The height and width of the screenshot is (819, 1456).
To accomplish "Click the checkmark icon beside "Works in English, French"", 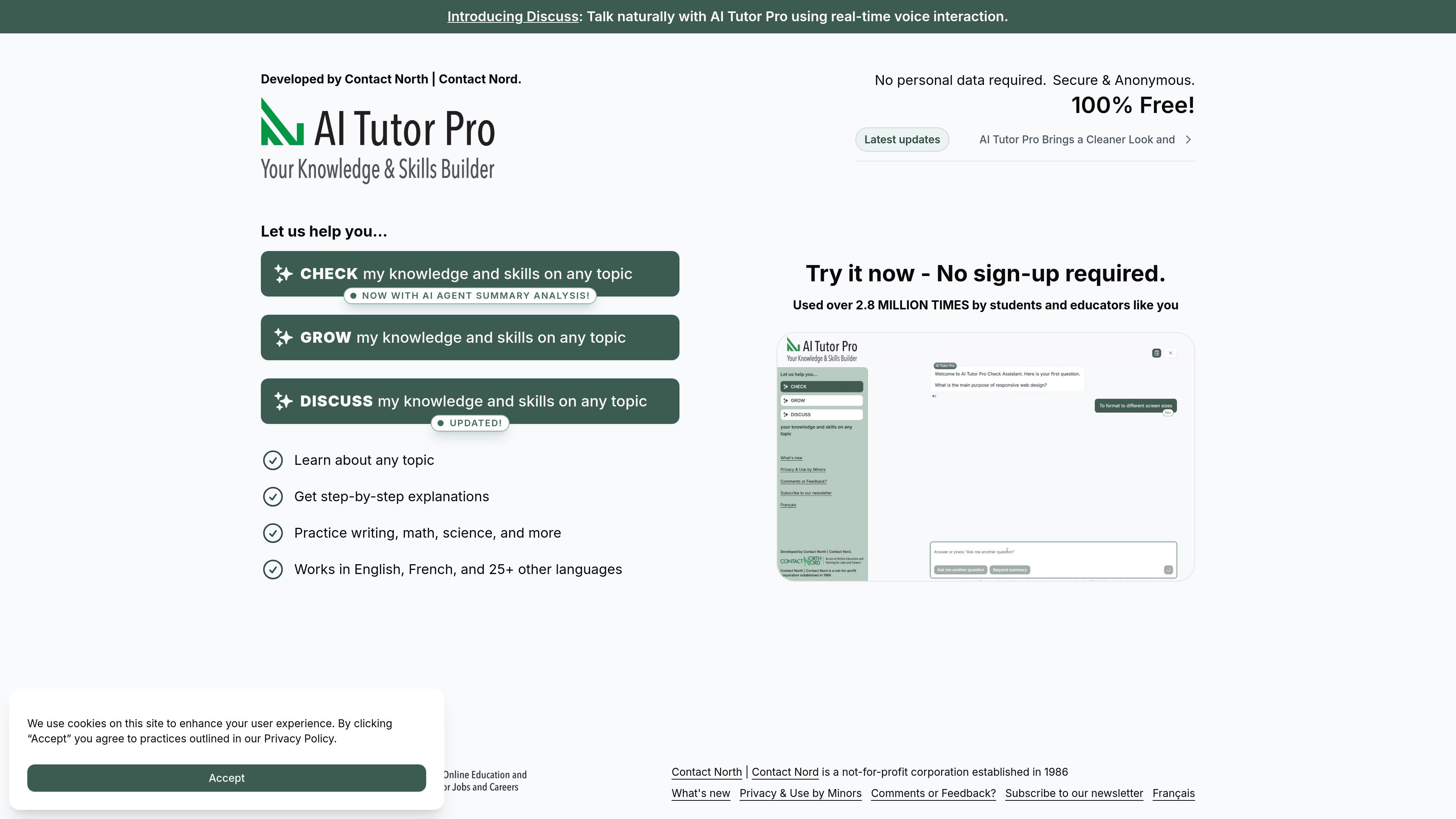I will click(x=273, y=569).
